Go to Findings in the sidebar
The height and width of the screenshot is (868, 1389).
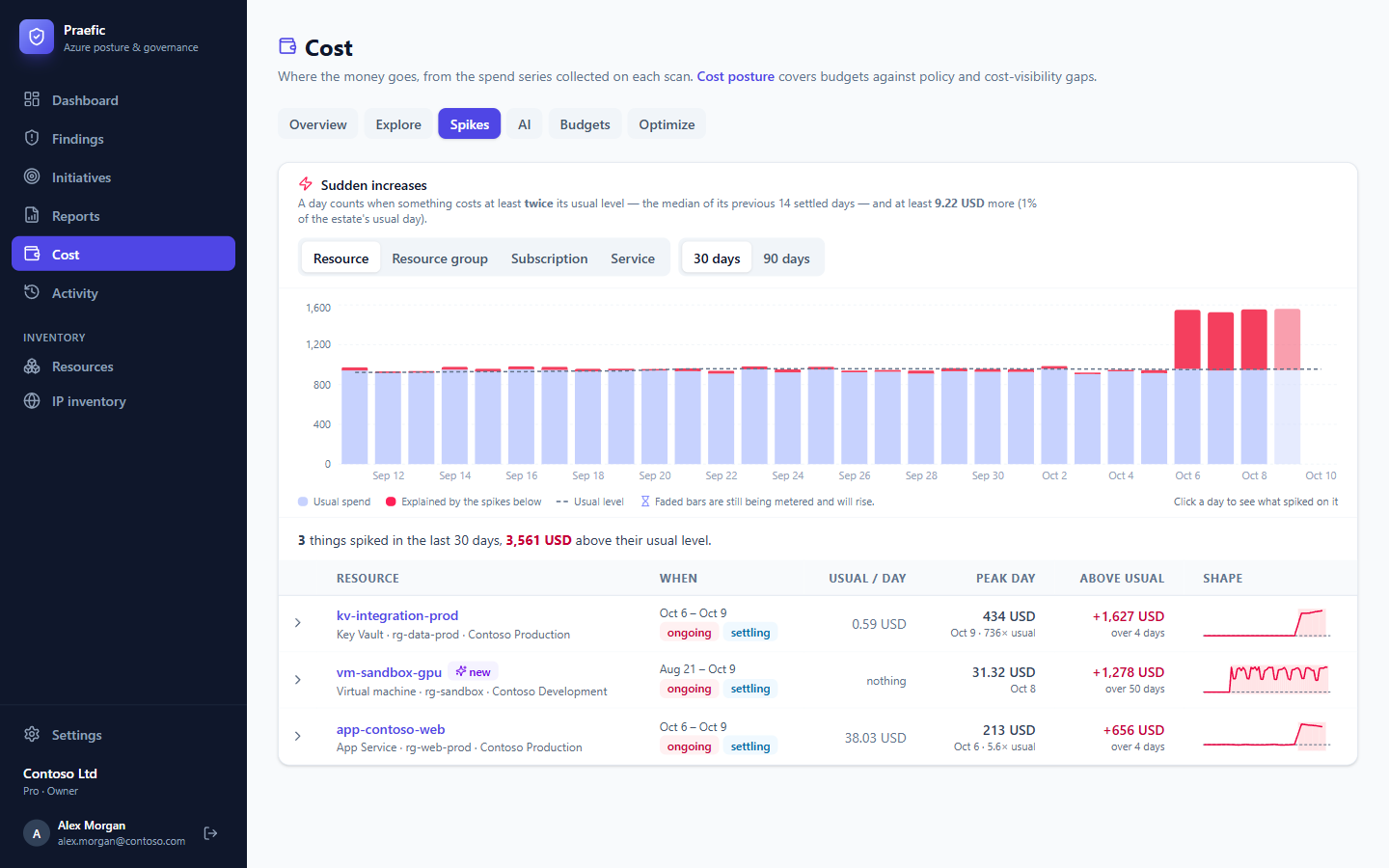pos(123,138)
